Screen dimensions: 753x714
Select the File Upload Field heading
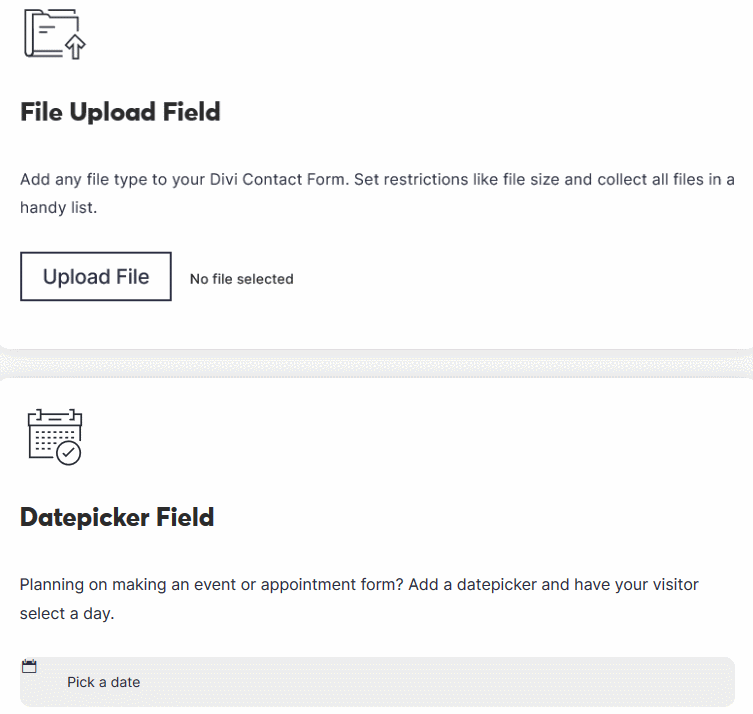(120, 112)
